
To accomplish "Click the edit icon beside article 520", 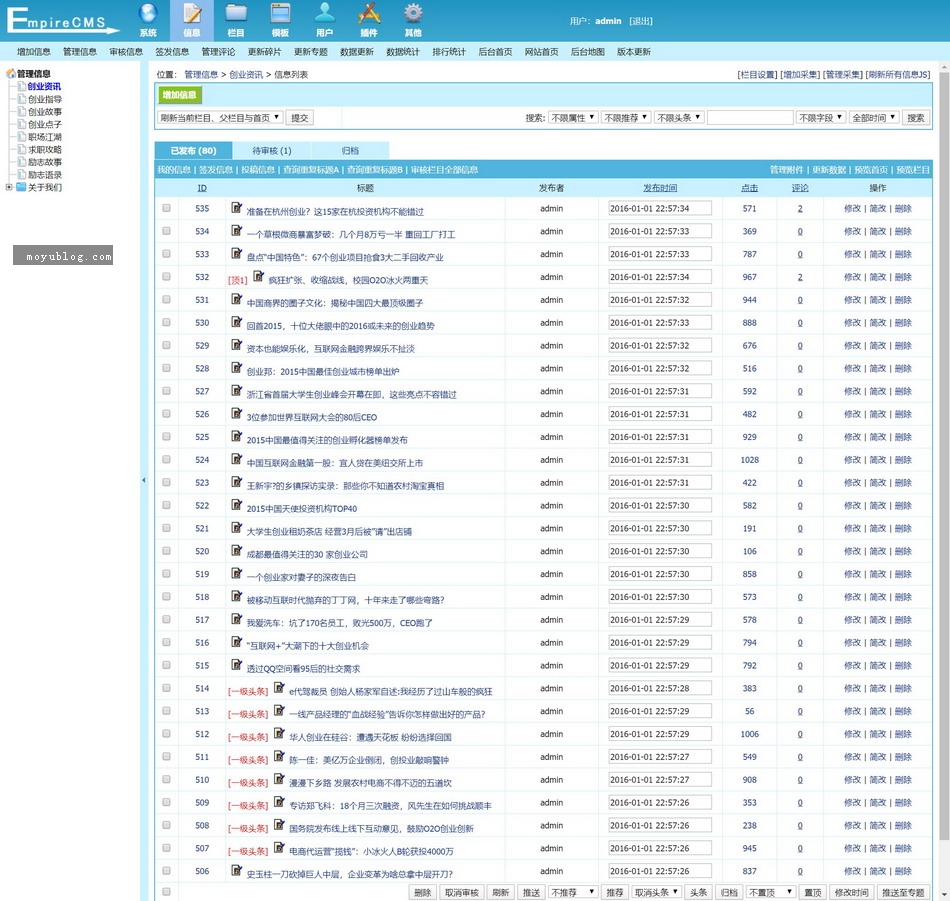I will point(237,551).
